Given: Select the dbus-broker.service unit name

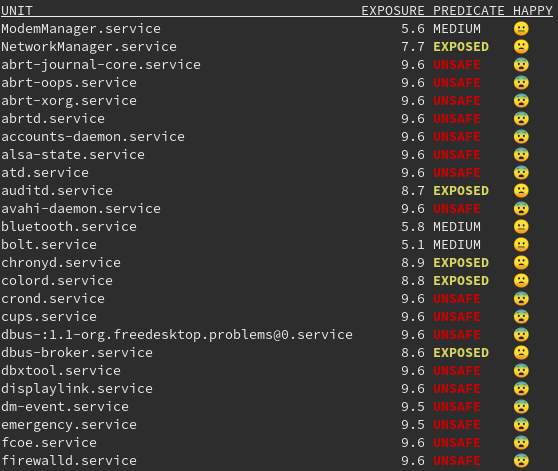Looking at the screenshot, I should pyautogui.click(x=77, y=353).
